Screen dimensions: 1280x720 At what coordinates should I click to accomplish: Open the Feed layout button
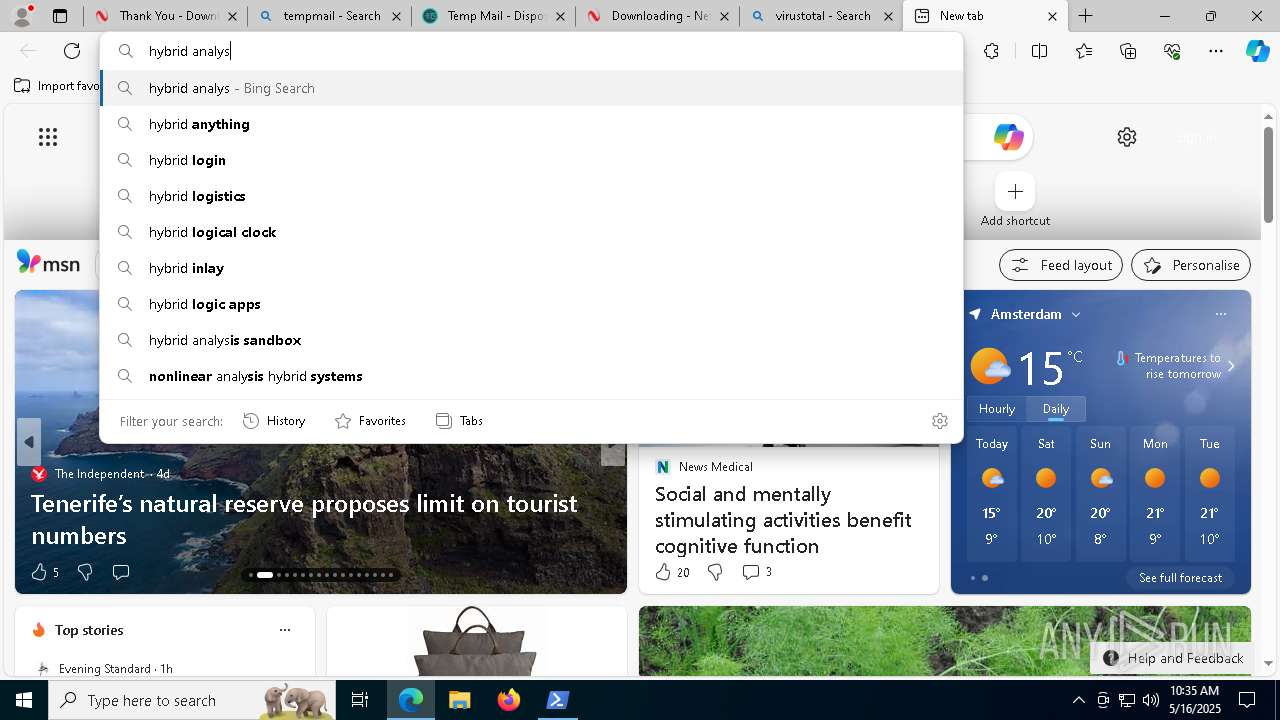tap(1061, 265)
